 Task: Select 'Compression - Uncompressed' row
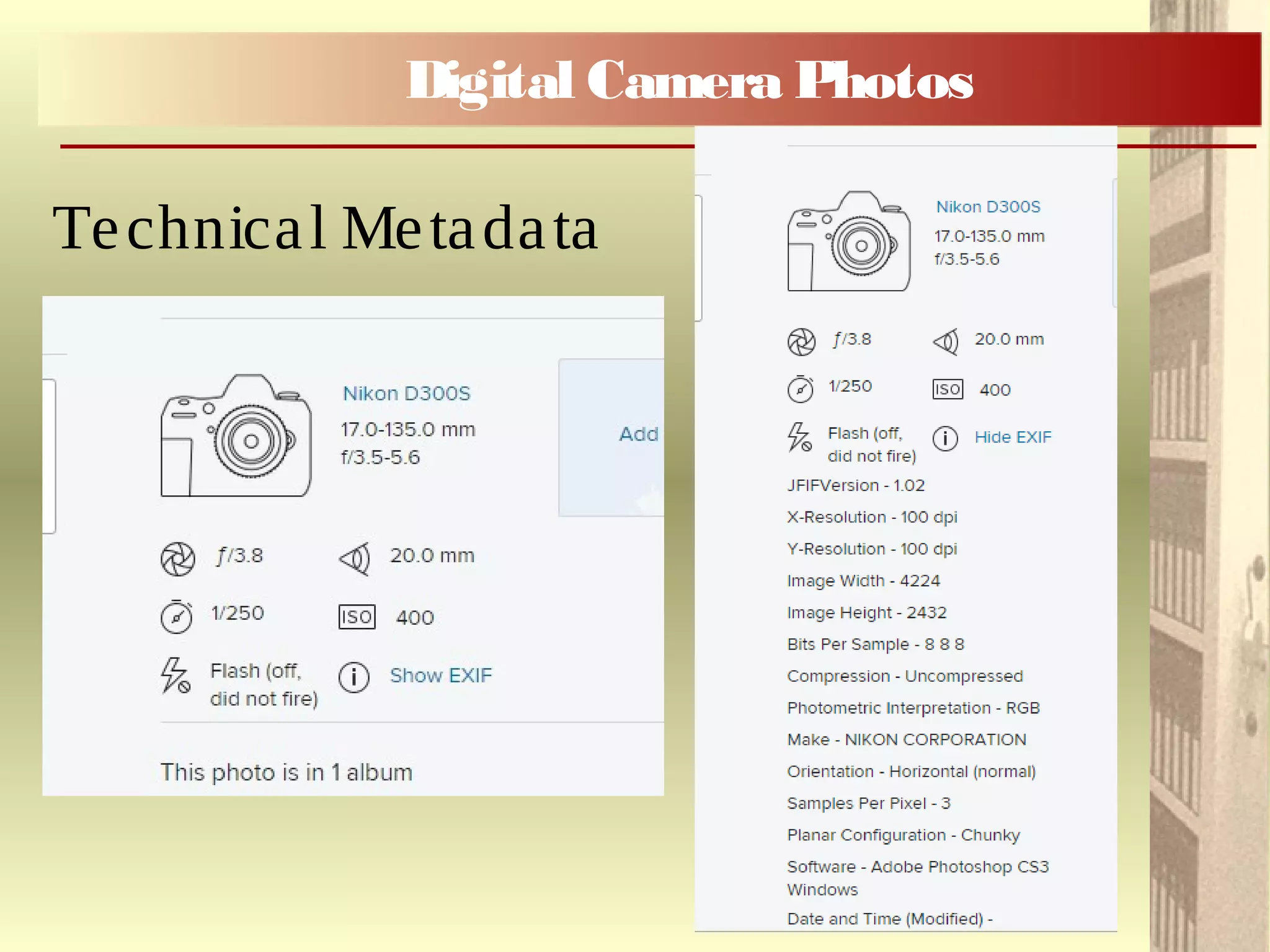[905, 676]
